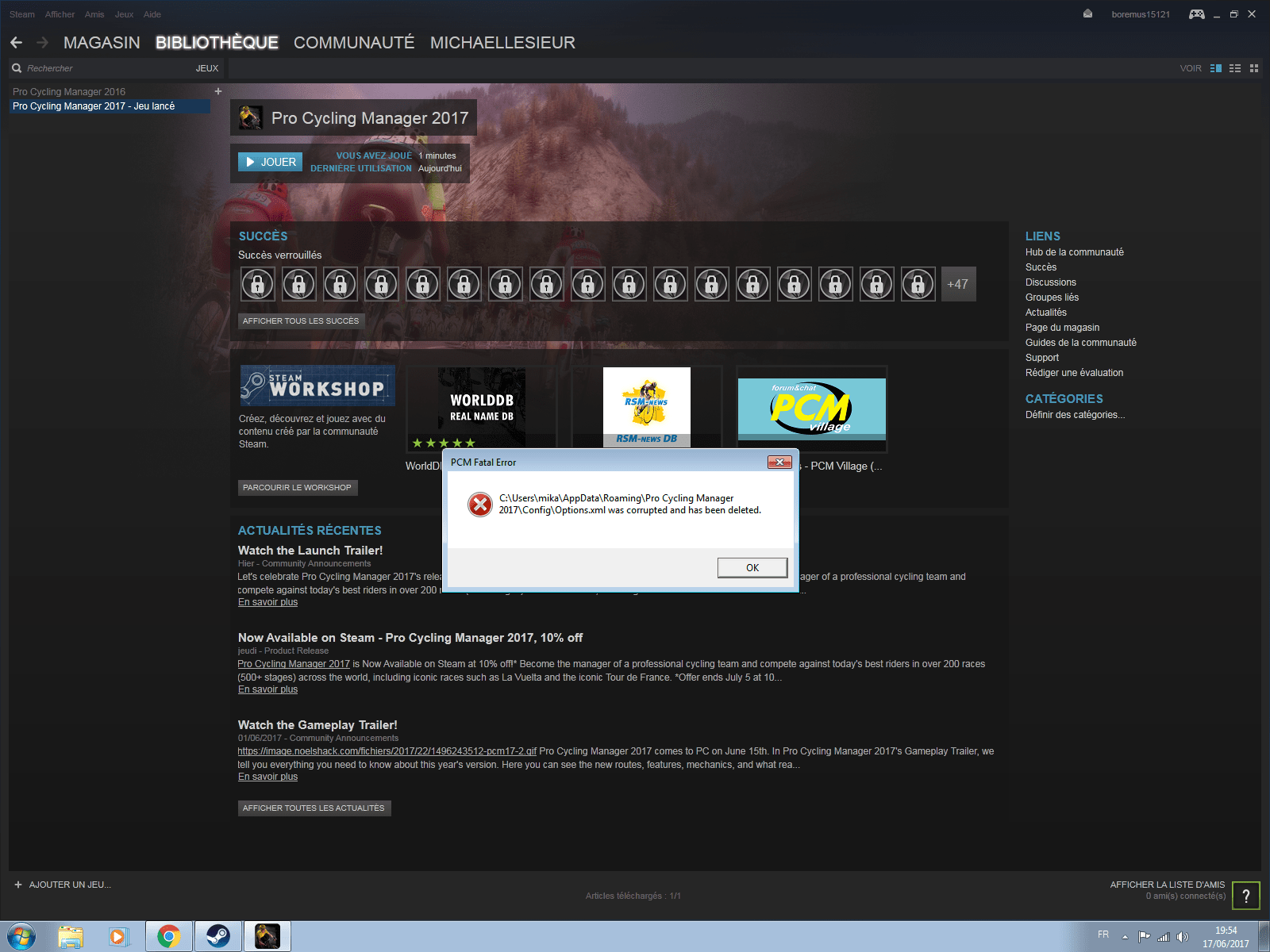This screenshot has width=1270, height=952.
Task: Click OK in the PCM Fatal Error dialog
Action: (752, 567)
